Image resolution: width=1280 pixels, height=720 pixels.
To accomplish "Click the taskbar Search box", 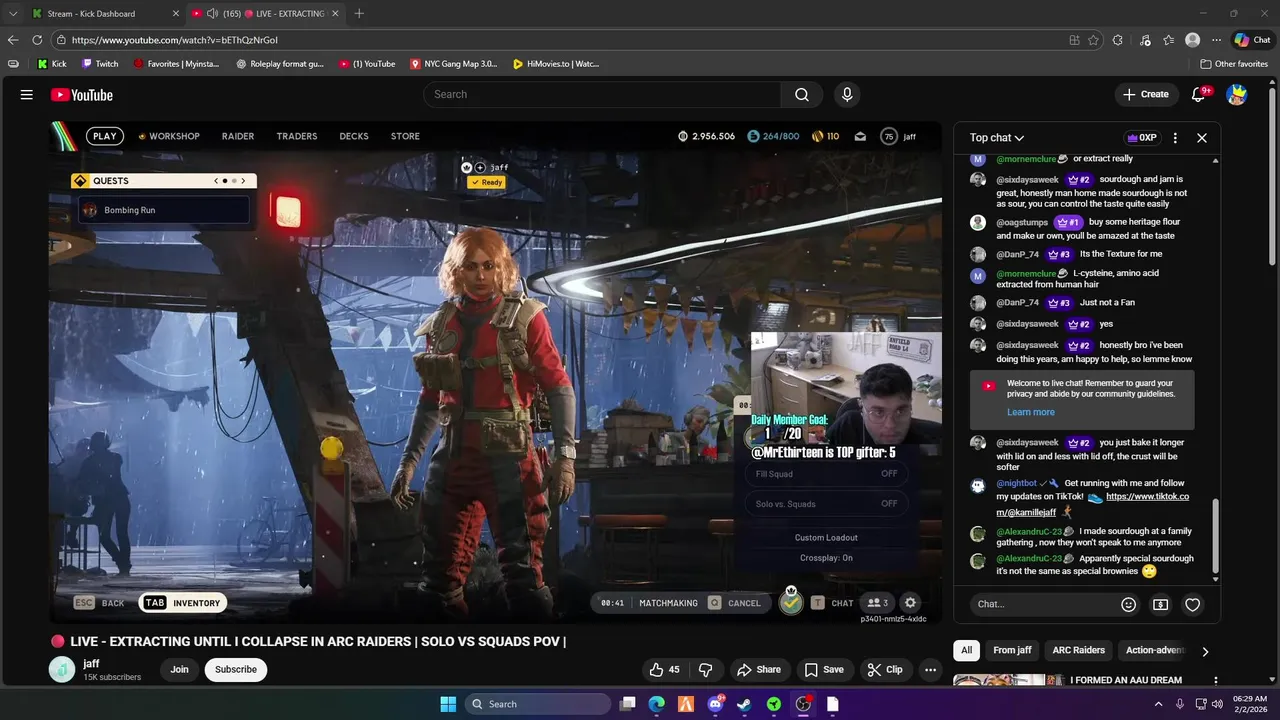I will [538, 704].
